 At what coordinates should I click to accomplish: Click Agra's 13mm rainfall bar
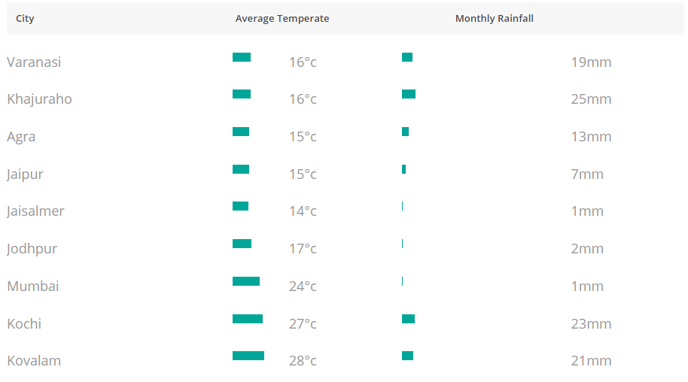pos(405,132)
